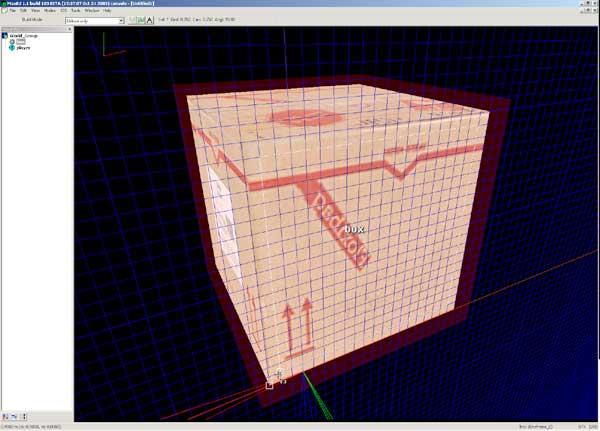Click the 'box' label in viewport
Screen dimensions: 600x431
pos(354,229)
